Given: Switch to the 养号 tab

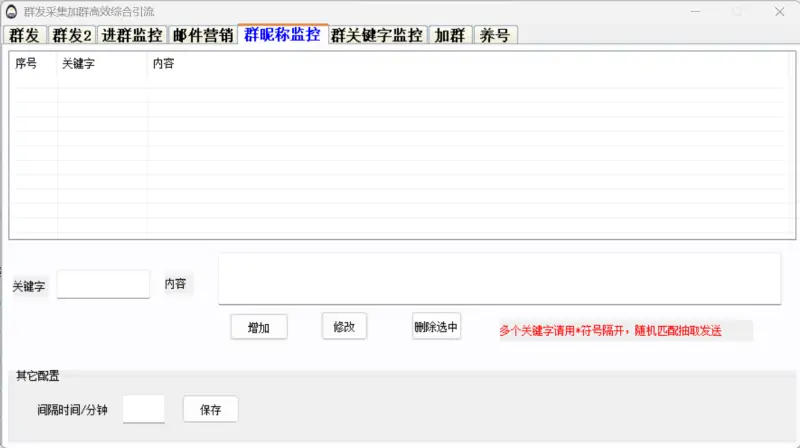Looking at the screenshot, I should click(x=495, y=35).
